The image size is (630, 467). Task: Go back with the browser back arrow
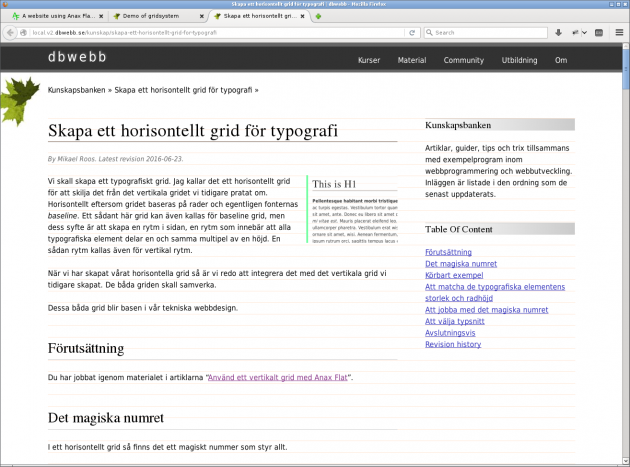(x=10, y=33)
